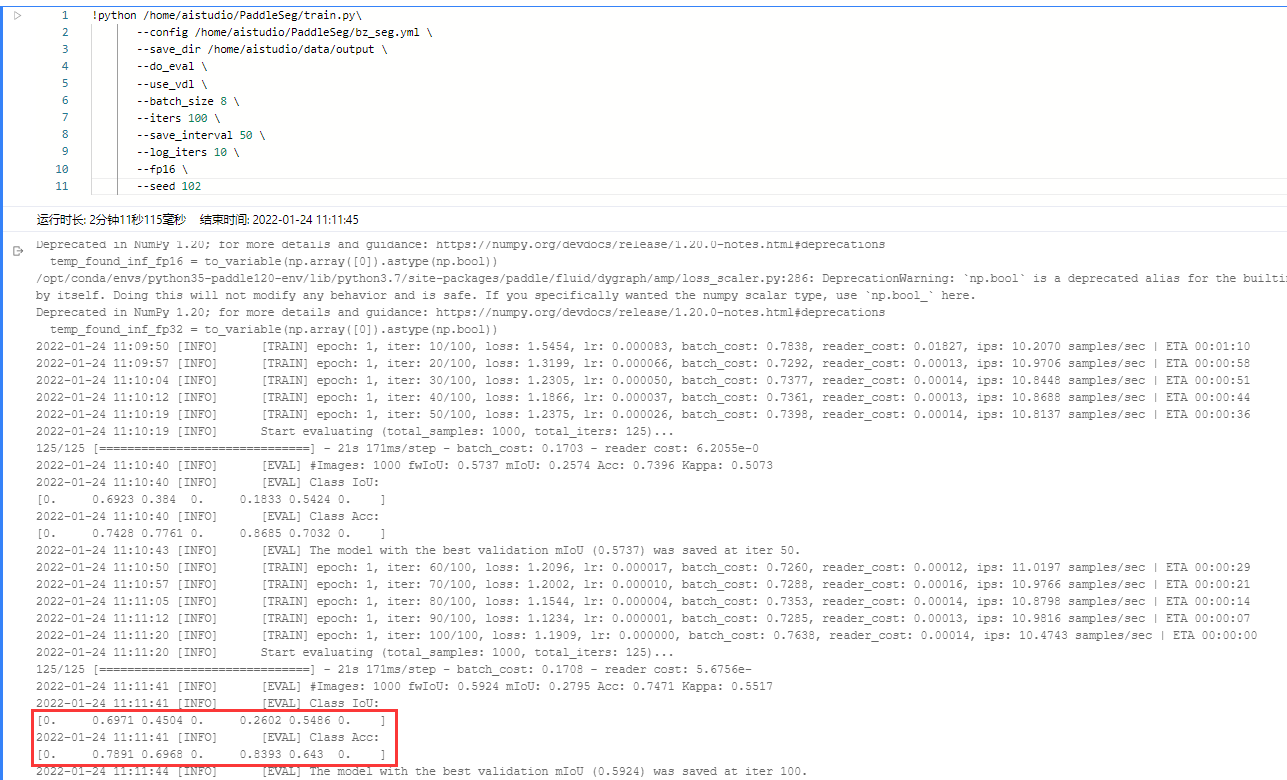Viewport: 1287px width, 780px height.
Task: Click the TRAIN log line for iter 30/100
Action: [643, 380]
